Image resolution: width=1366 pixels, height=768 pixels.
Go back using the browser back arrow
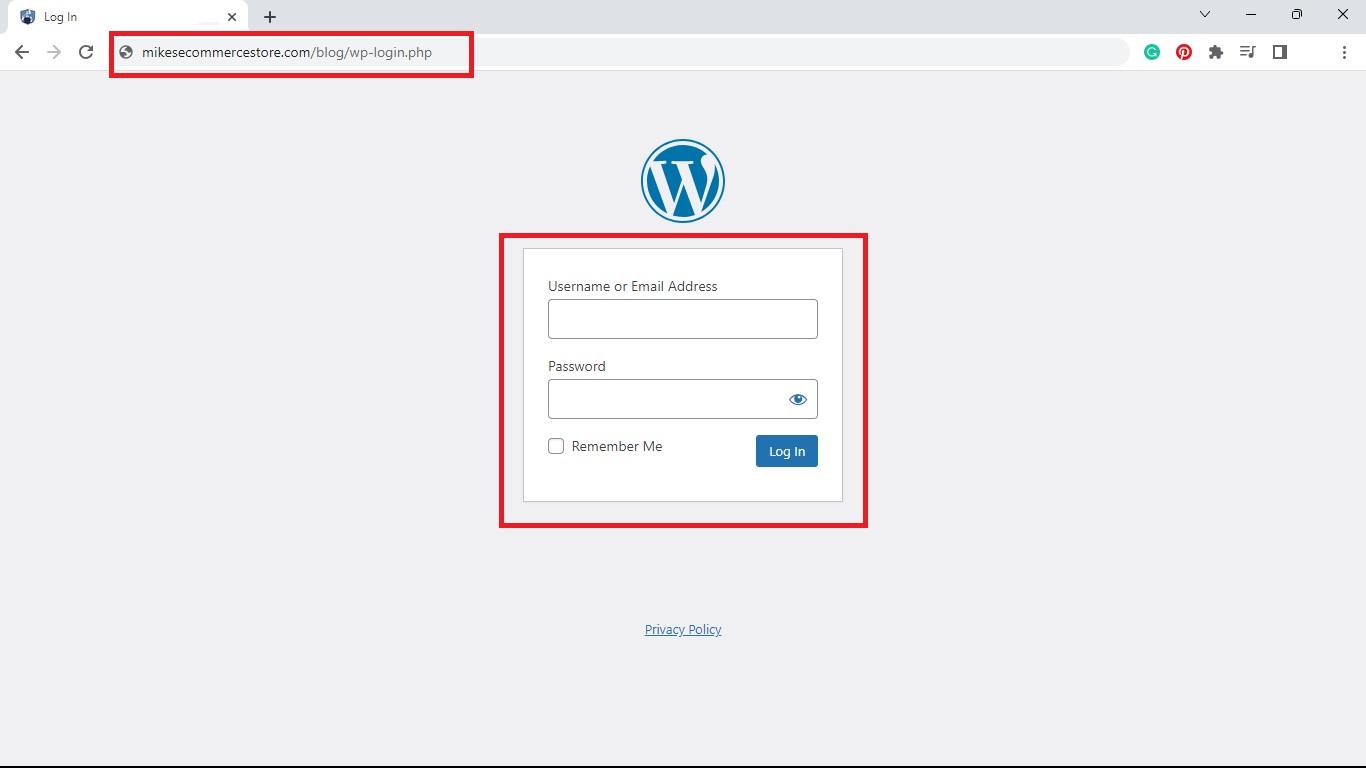click(x=22, y=52)
